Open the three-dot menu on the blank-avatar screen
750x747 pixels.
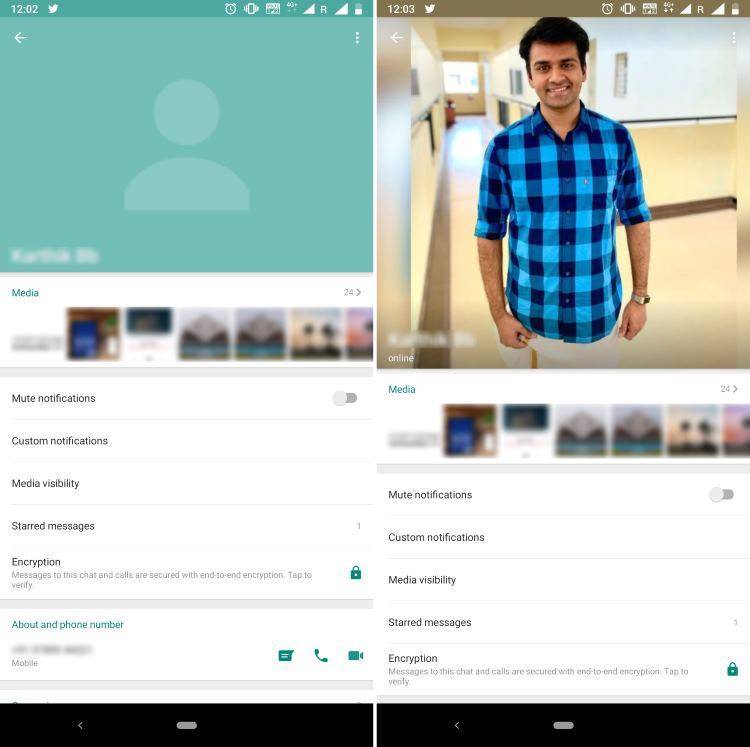tap(357, 38)
